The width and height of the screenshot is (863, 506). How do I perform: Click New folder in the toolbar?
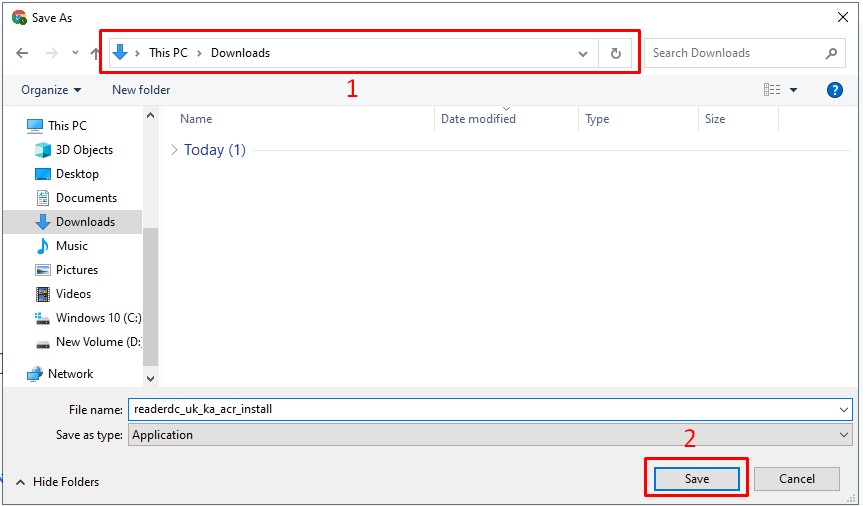tap(141, 90)
